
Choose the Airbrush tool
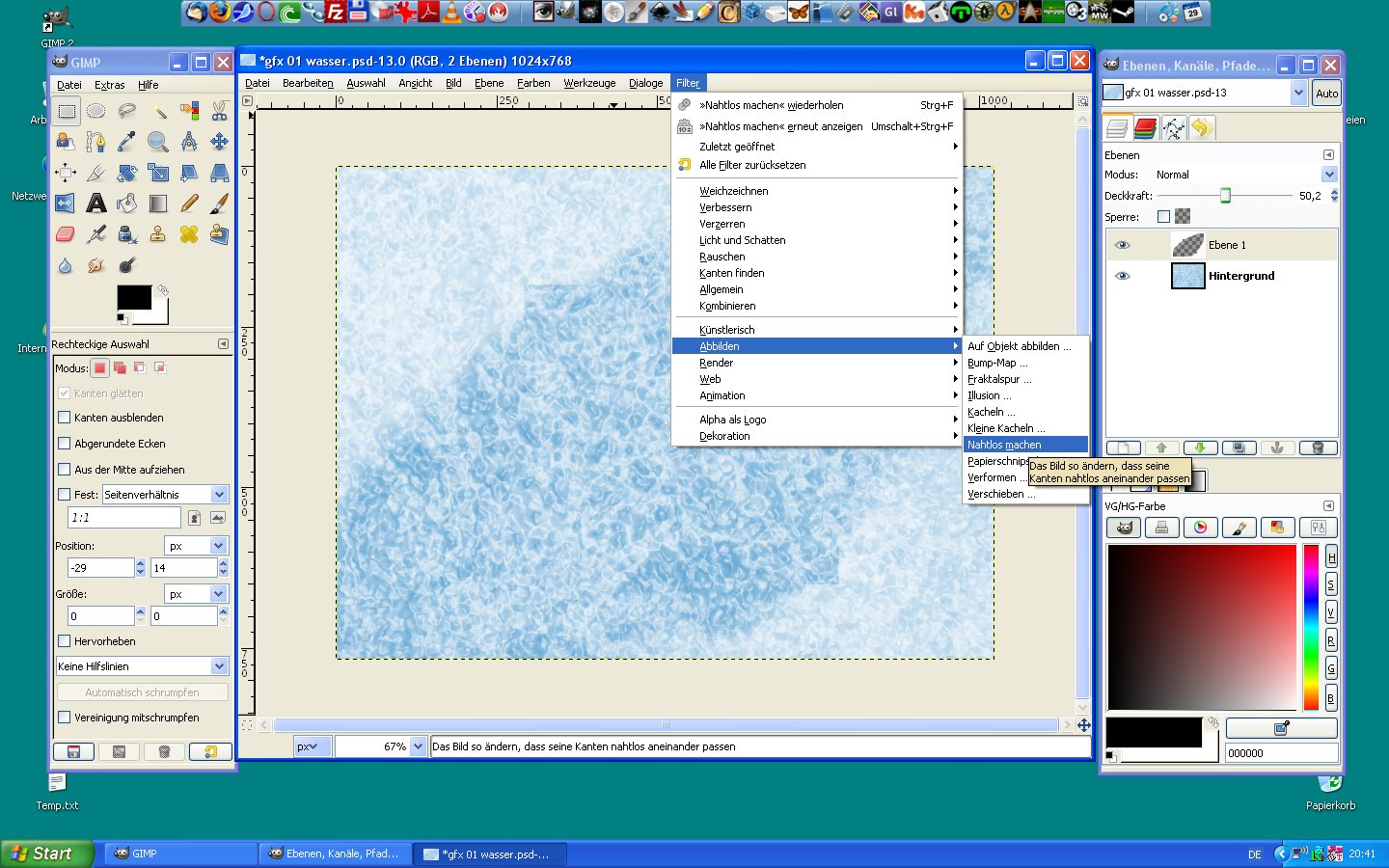pyautogui.click(x=95, y=234)
